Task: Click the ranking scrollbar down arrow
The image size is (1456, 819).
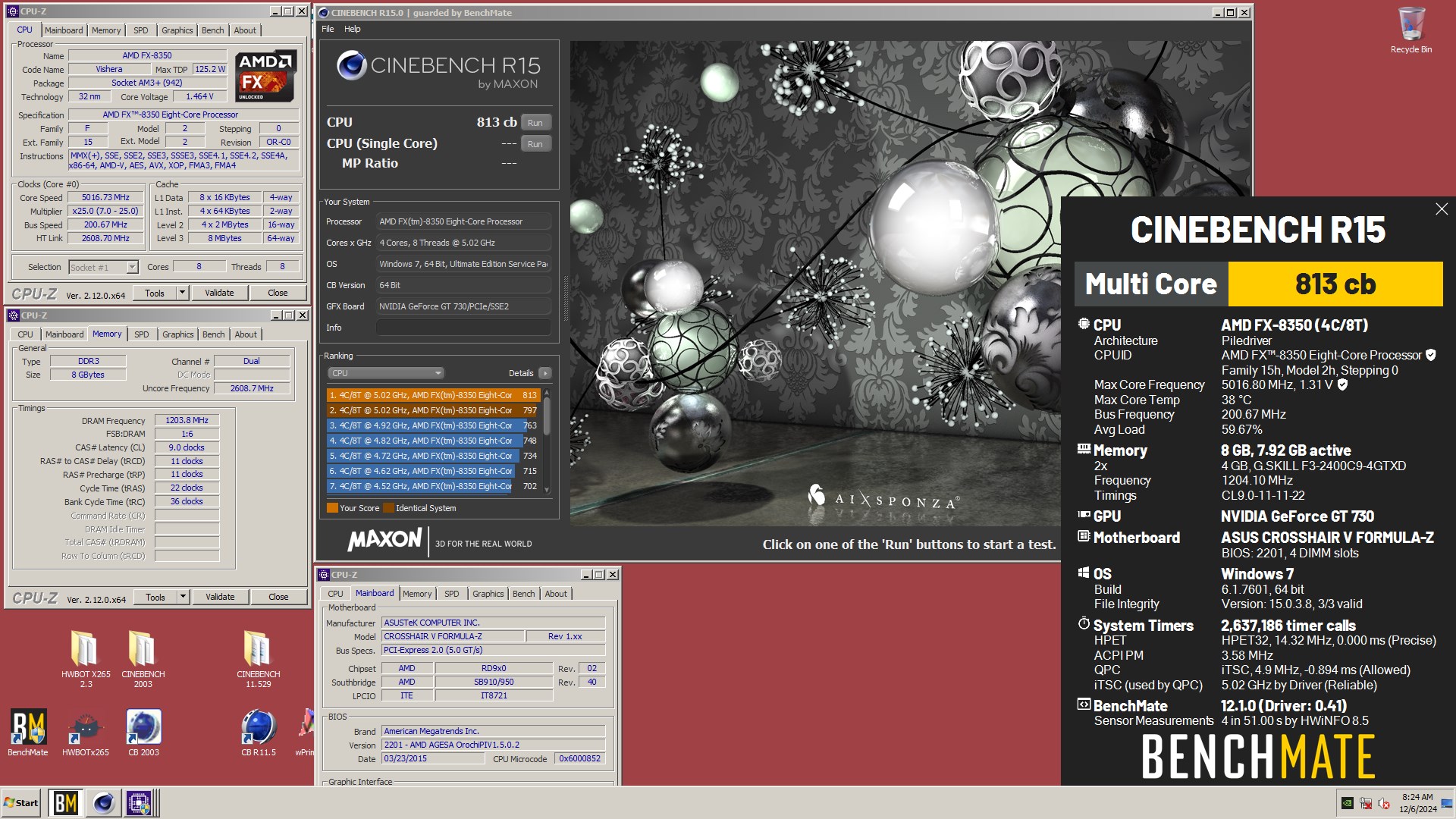Action: (x=547, y=491)
